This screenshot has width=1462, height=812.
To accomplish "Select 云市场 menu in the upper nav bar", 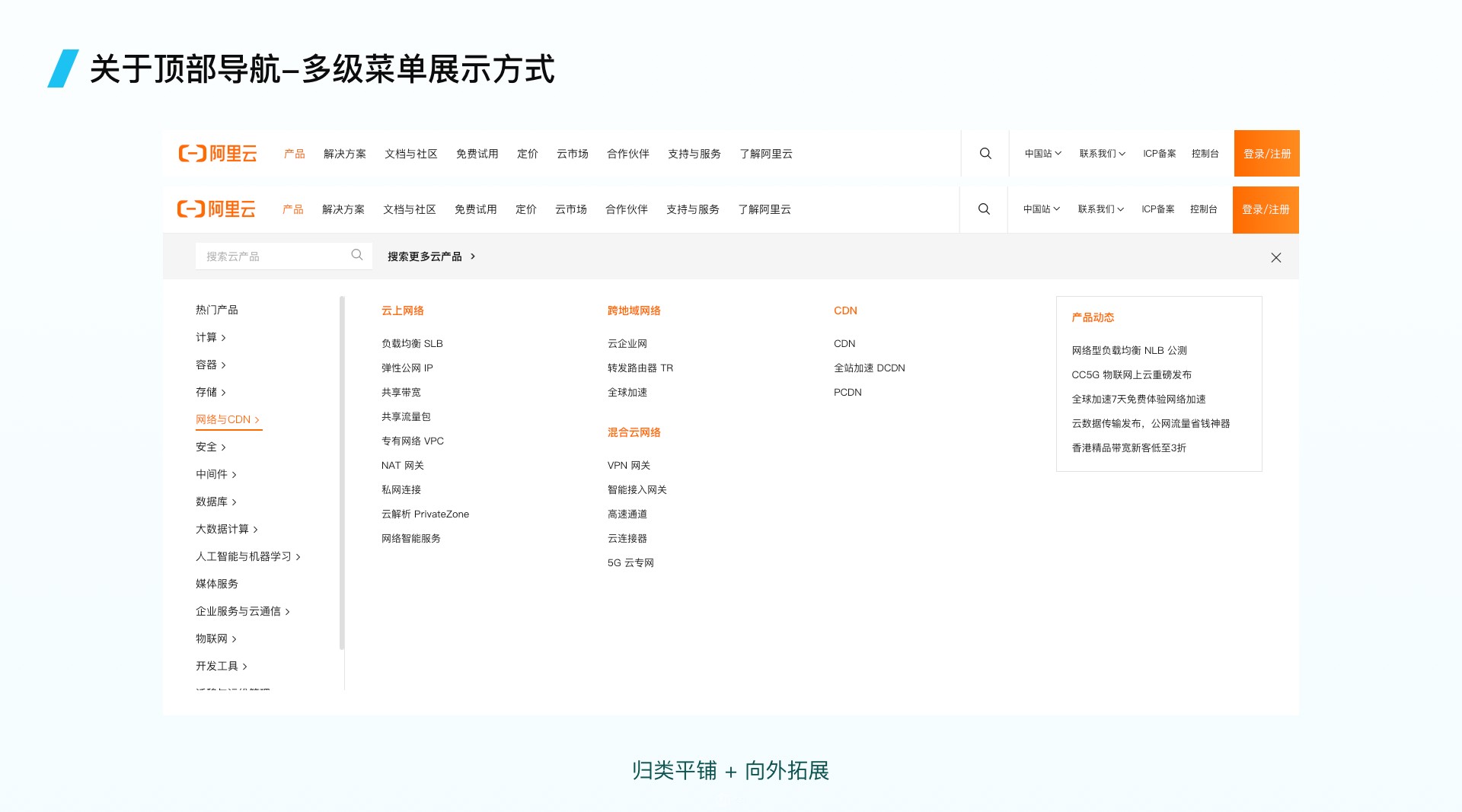I will click(573, 154).
